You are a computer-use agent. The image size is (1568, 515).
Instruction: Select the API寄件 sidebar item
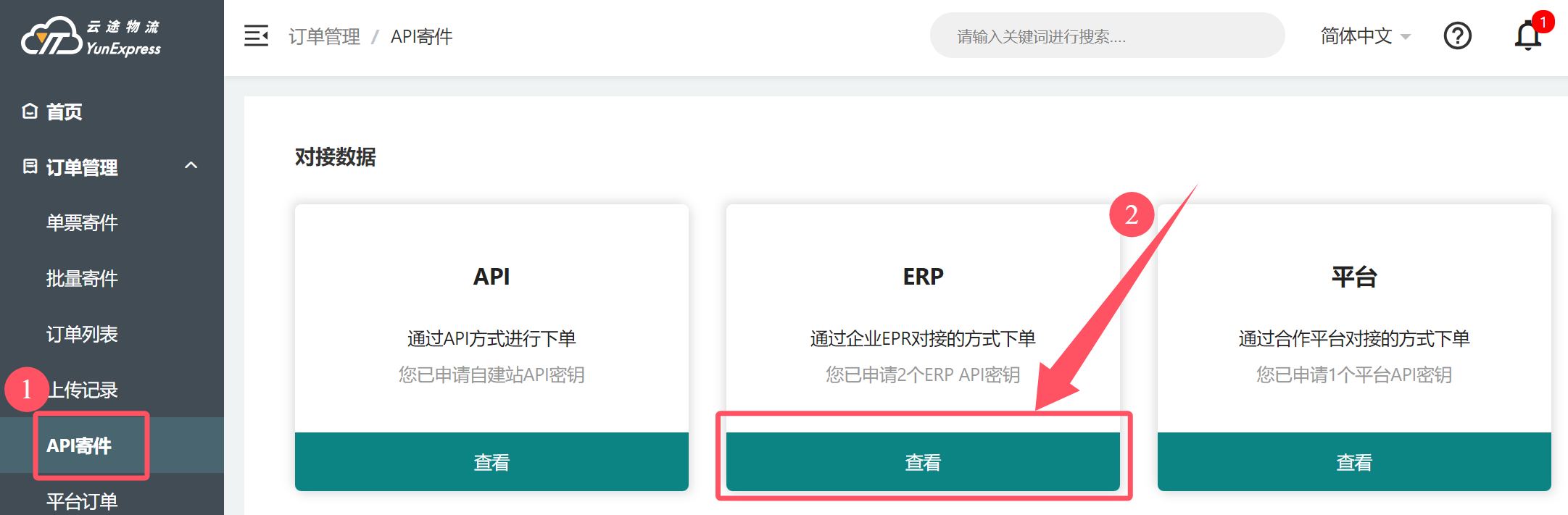tap(79, 445)
